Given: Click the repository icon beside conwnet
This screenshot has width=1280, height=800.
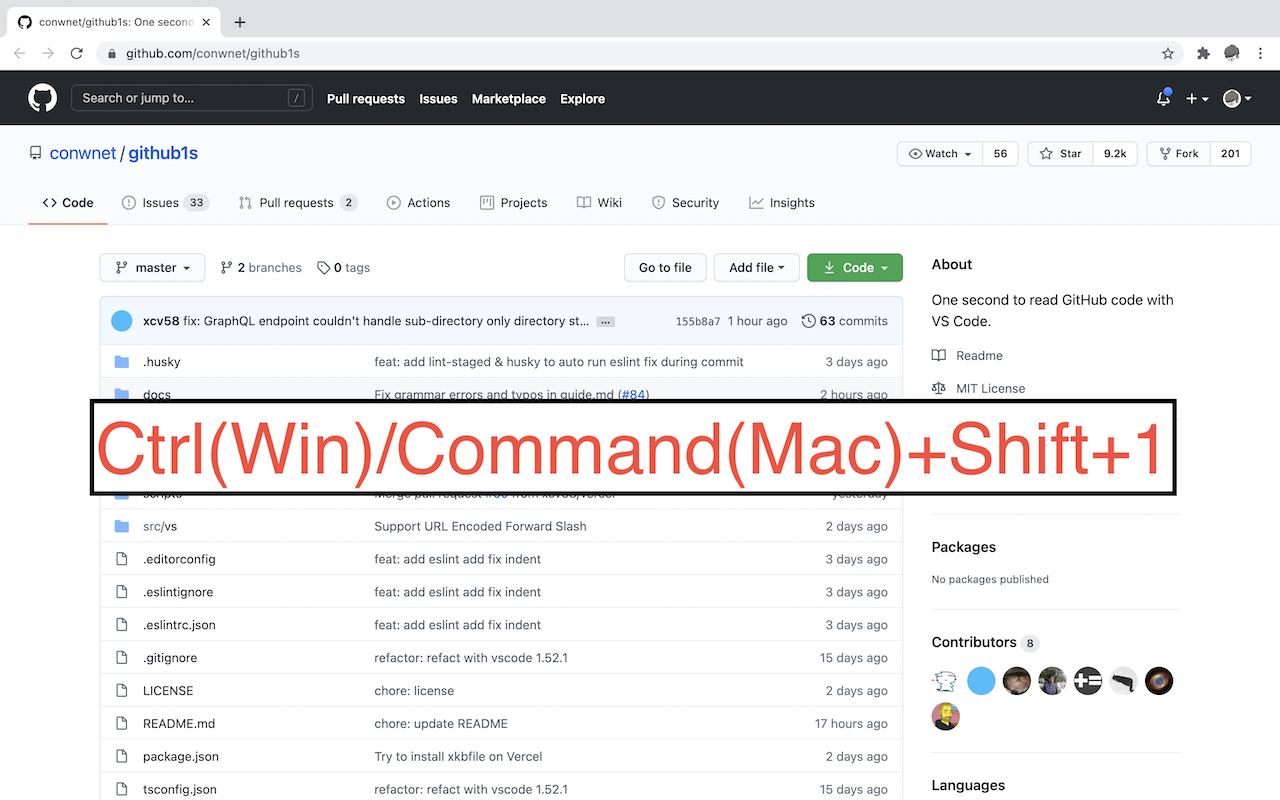Looking at the screenshot, I should tap(35, 153).
